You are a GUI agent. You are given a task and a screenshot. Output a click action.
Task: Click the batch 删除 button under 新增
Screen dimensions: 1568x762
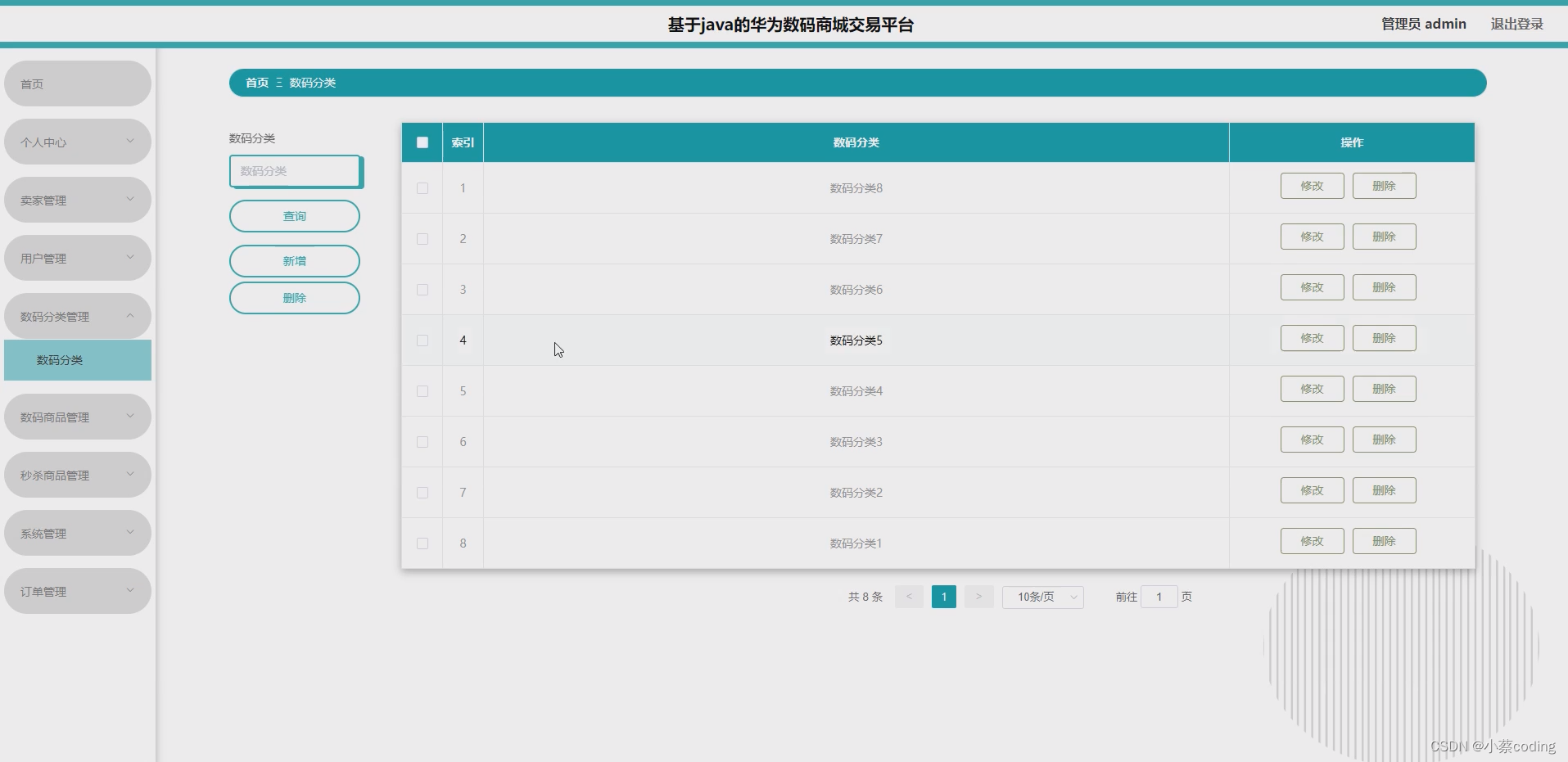pyautogui.click(x=295, y=298)
